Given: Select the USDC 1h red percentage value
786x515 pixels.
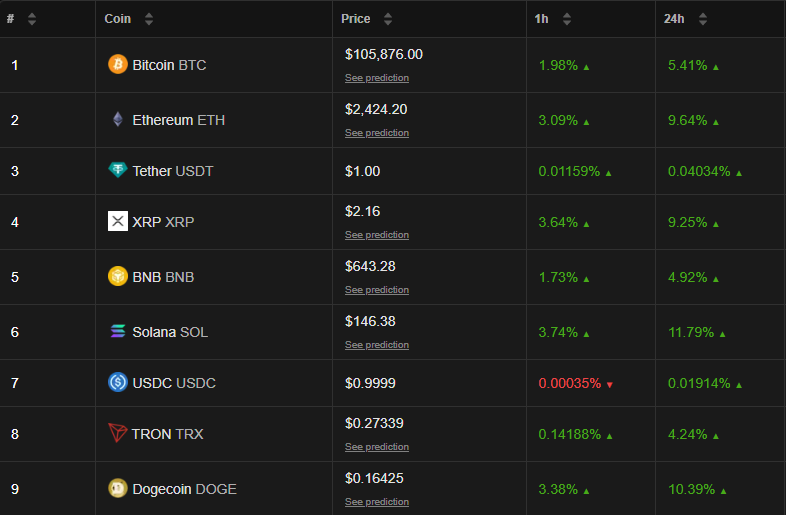Looking at the screenshot, I should coord(569,383).
